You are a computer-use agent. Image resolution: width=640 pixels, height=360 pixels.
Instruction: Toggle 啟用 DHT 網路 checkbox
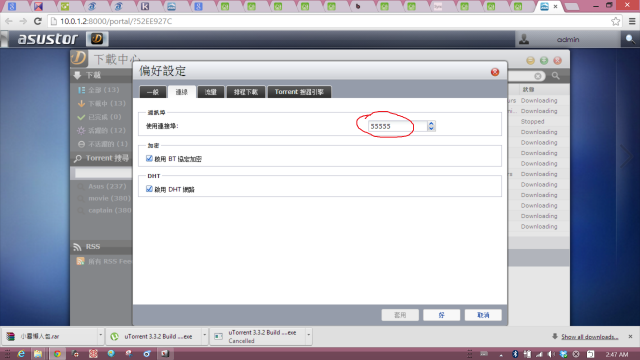149,189
